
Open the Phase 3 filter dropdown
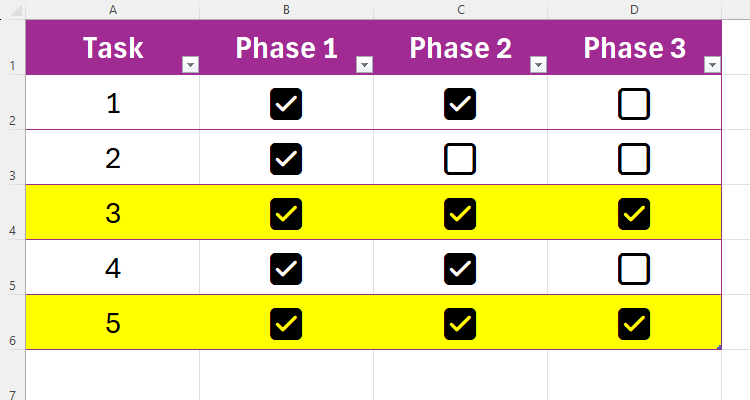tap(712, 65)
